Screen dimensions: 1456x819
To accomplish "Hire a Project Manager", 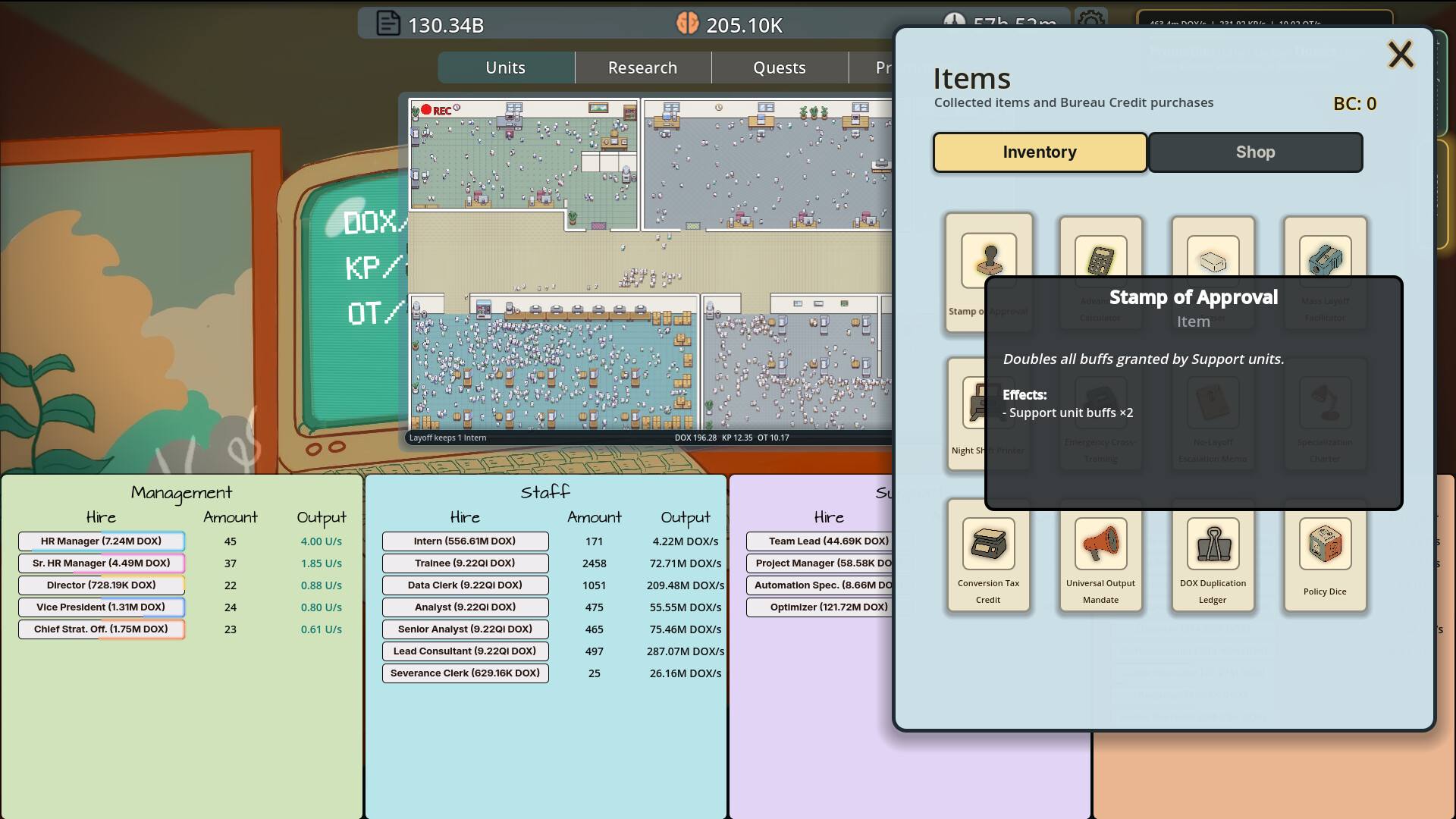I will pos(820,563).
